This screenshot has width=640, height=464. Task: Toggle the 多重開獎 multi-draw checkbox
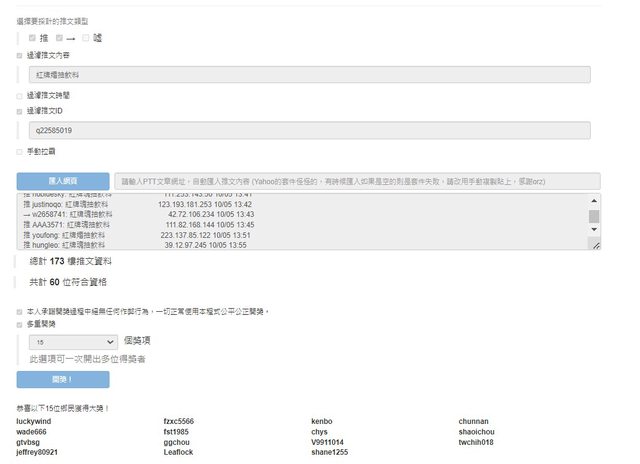20,324
